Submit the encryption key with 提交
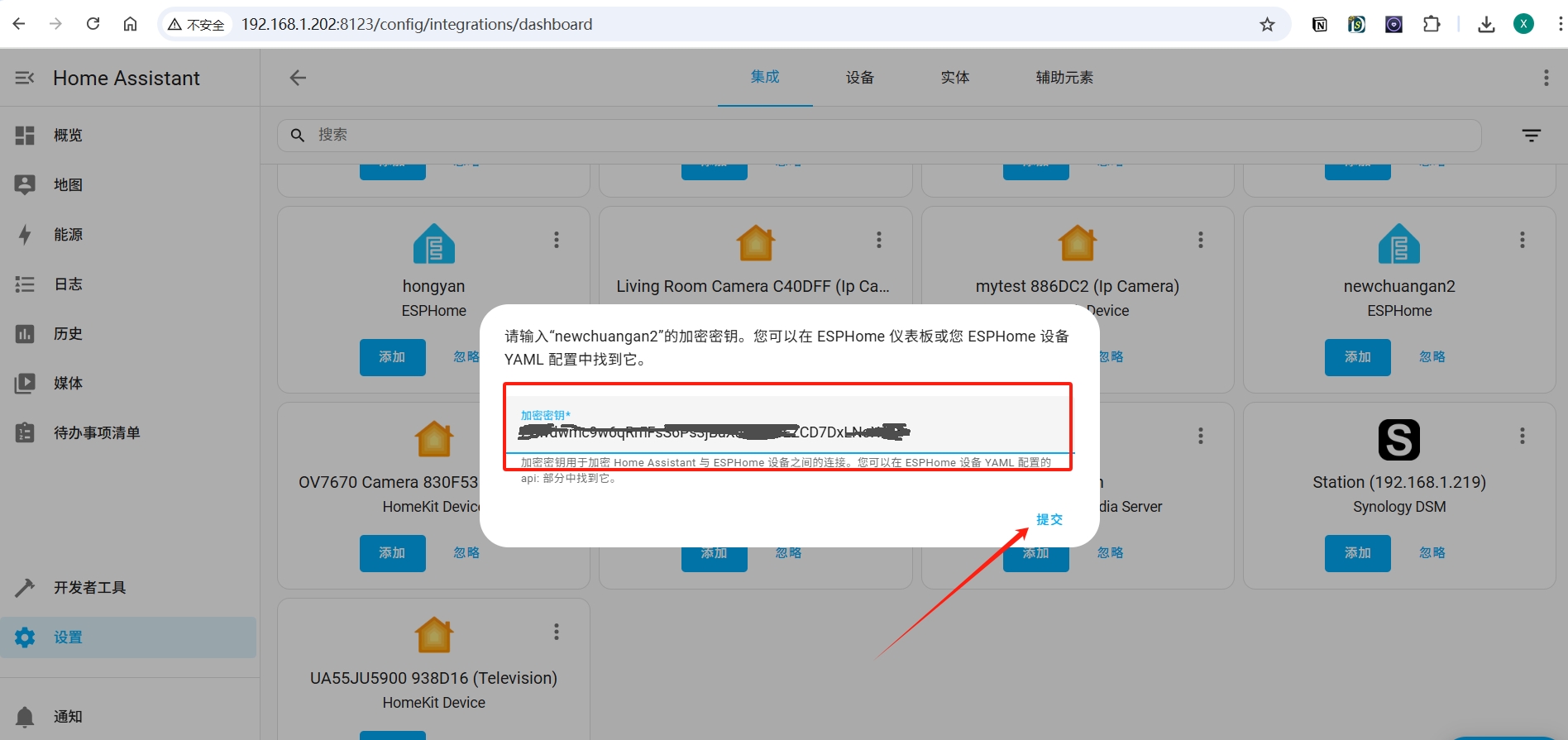 1049,519
